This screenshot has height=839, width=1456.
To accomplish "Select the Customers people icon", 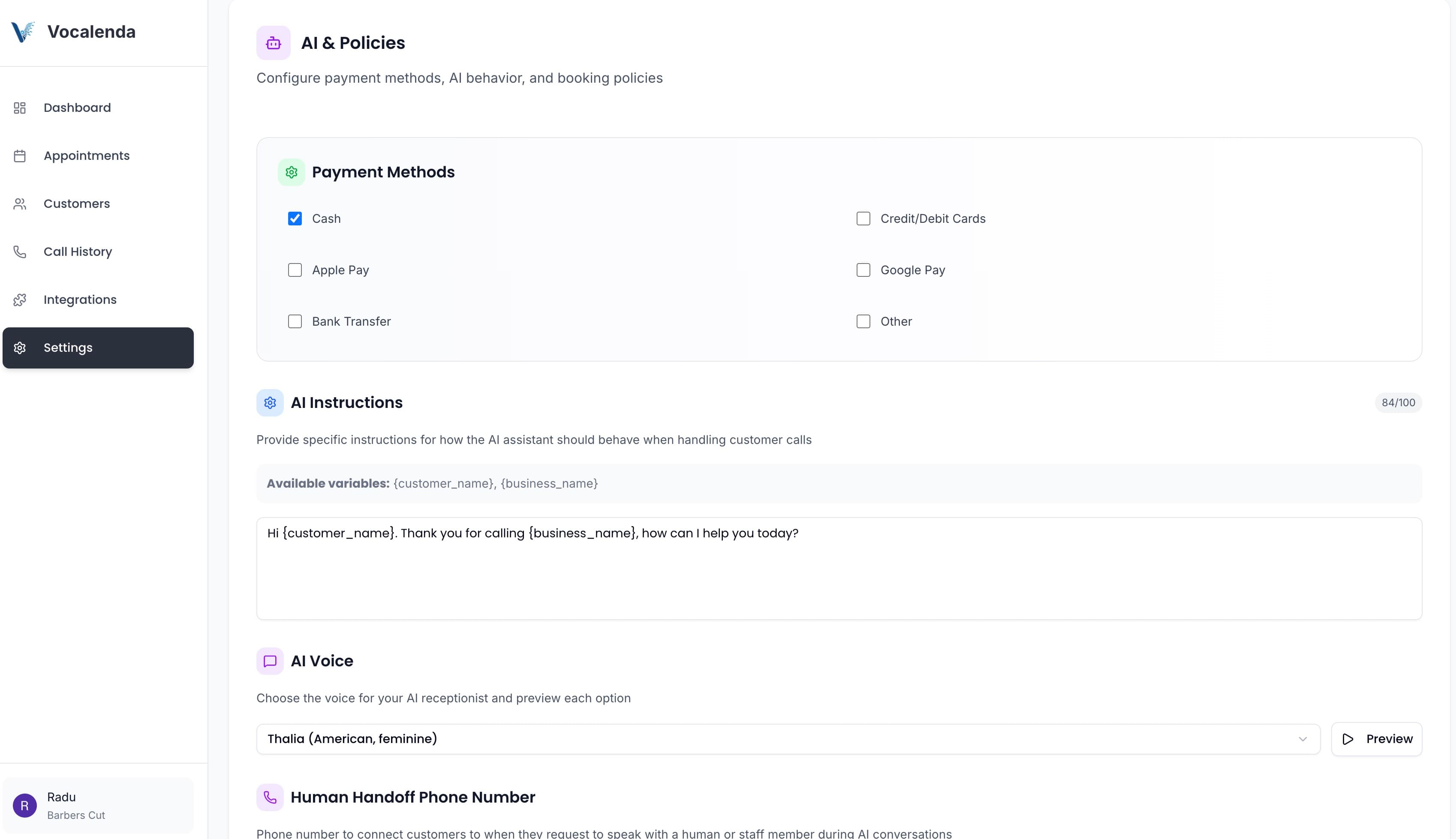I will (20, 203).
